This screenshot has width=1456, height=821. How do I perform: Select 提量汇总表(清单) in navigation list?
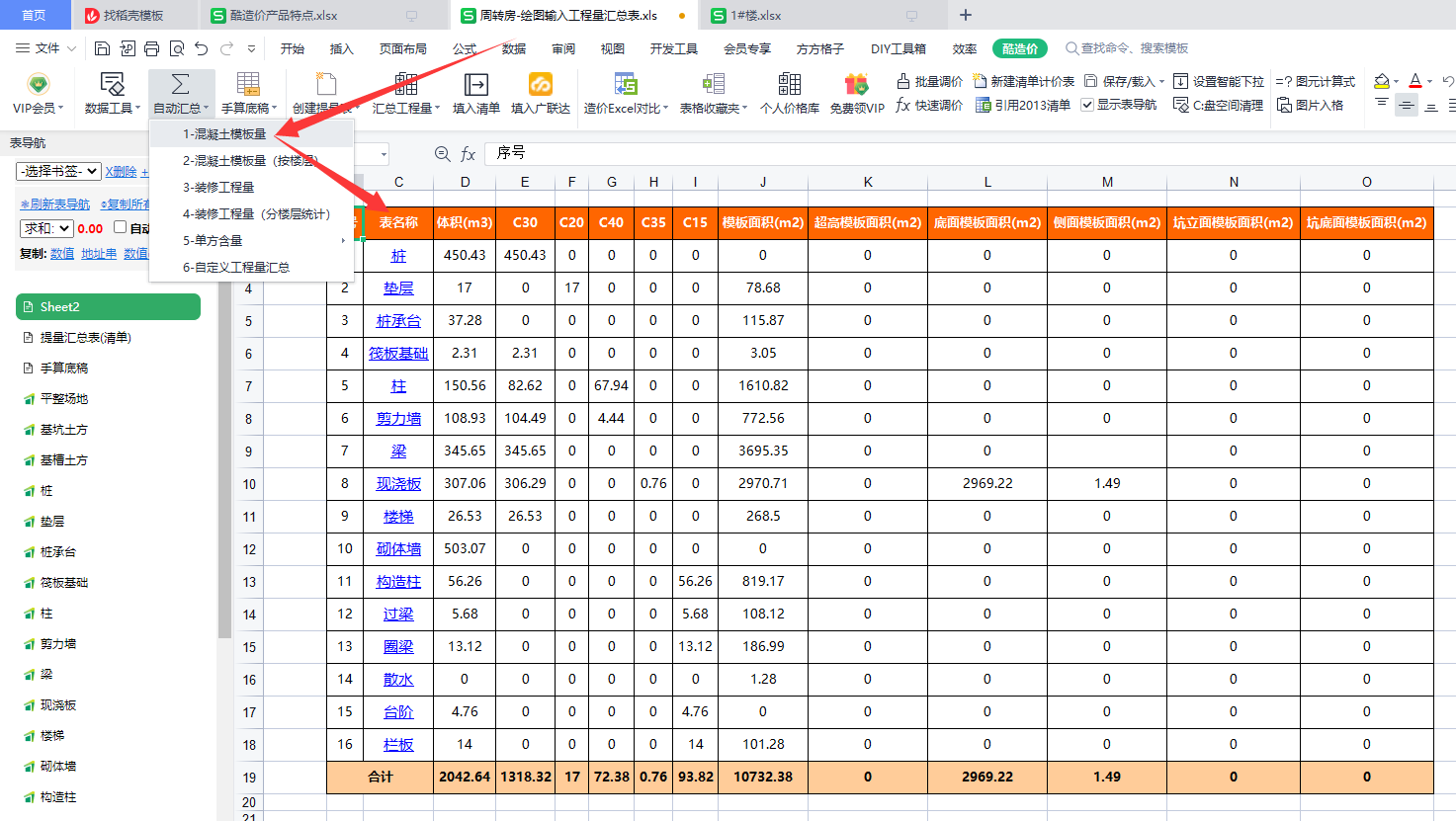(x=85, y=337)
